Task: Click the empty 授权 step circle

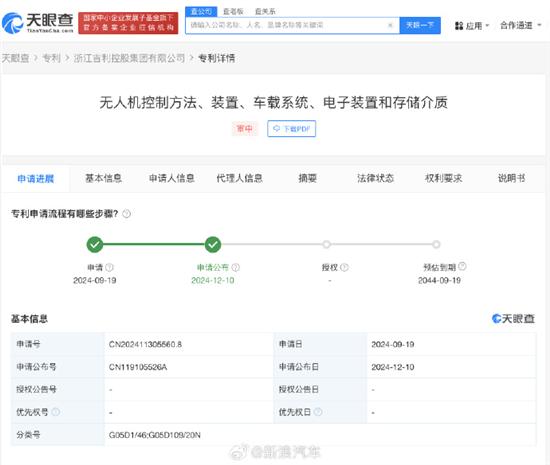Action: pyautogui.click(x=327, y=244)
